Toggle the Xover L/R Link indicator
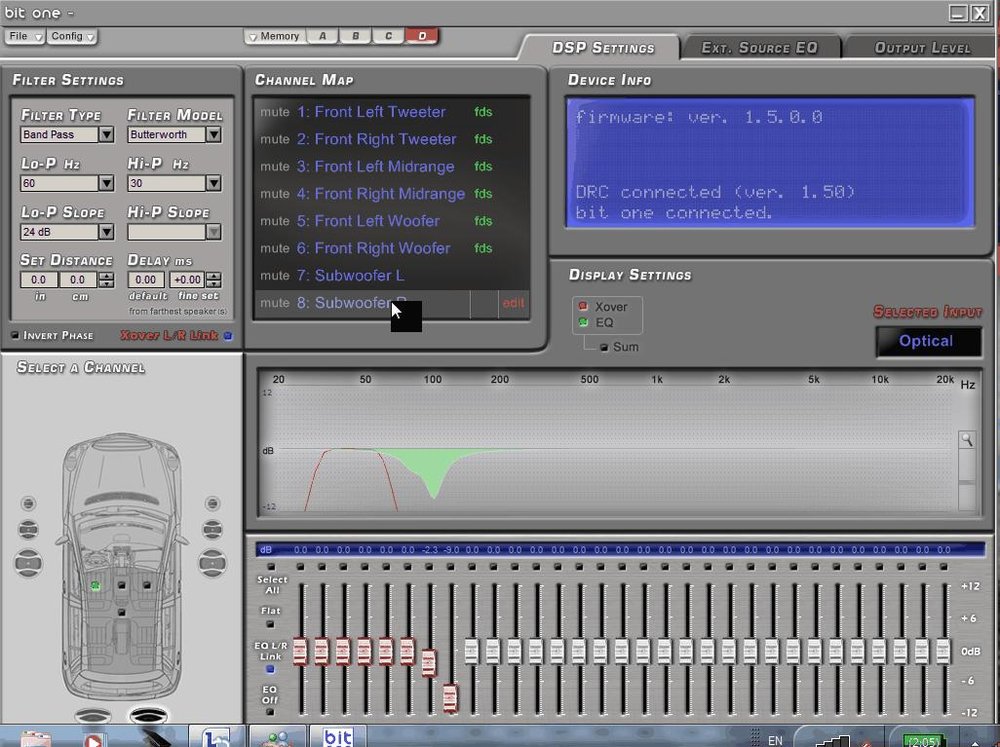 [x=228, y=336]
